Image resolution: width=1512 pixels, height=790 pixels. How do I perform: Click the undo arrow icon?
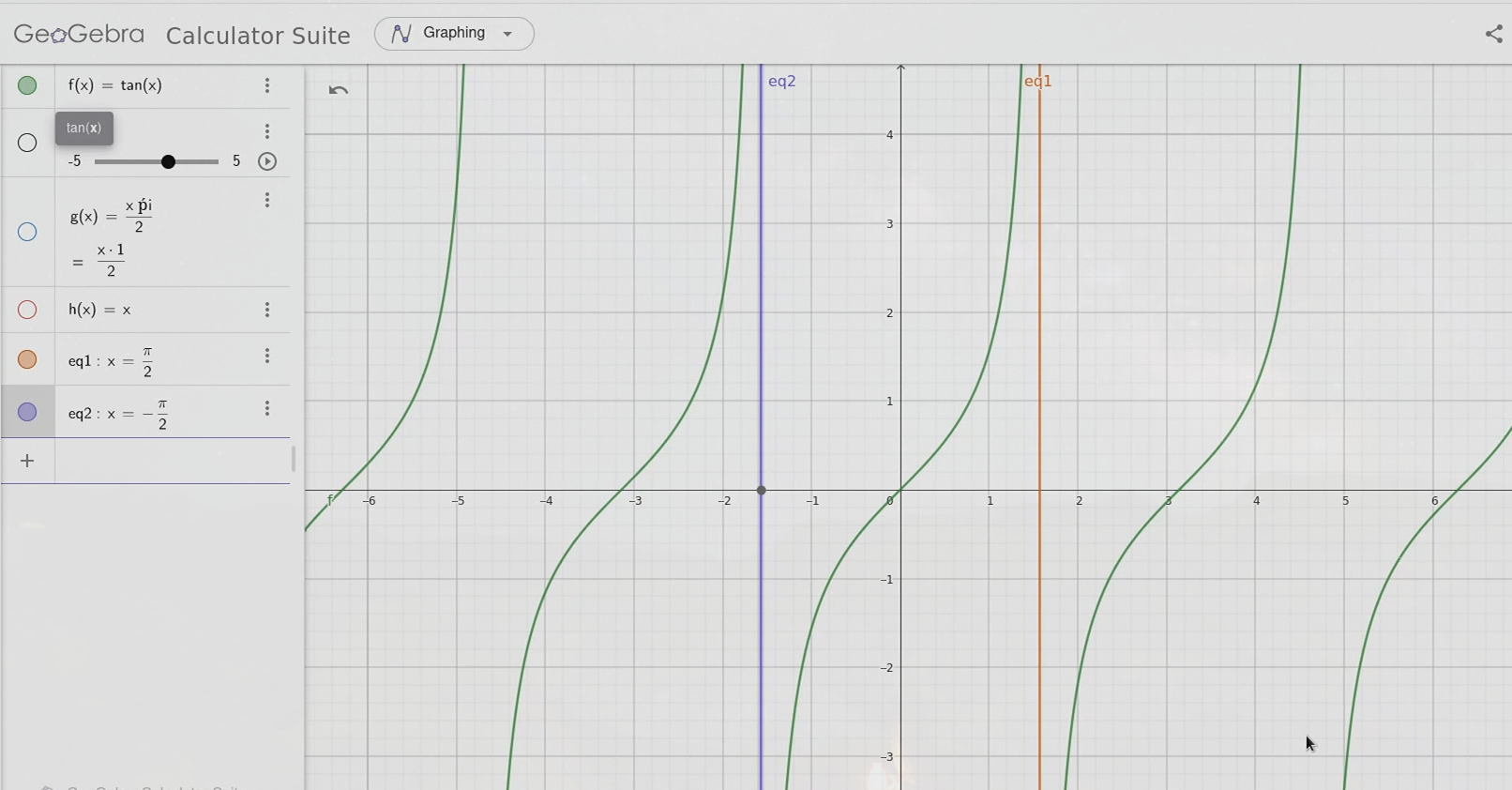[339, 90]
